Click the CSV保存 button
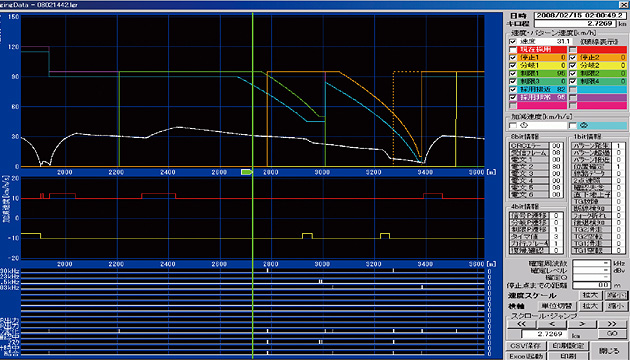The width and height of the screenshot is (630, 360). point(526,346)
